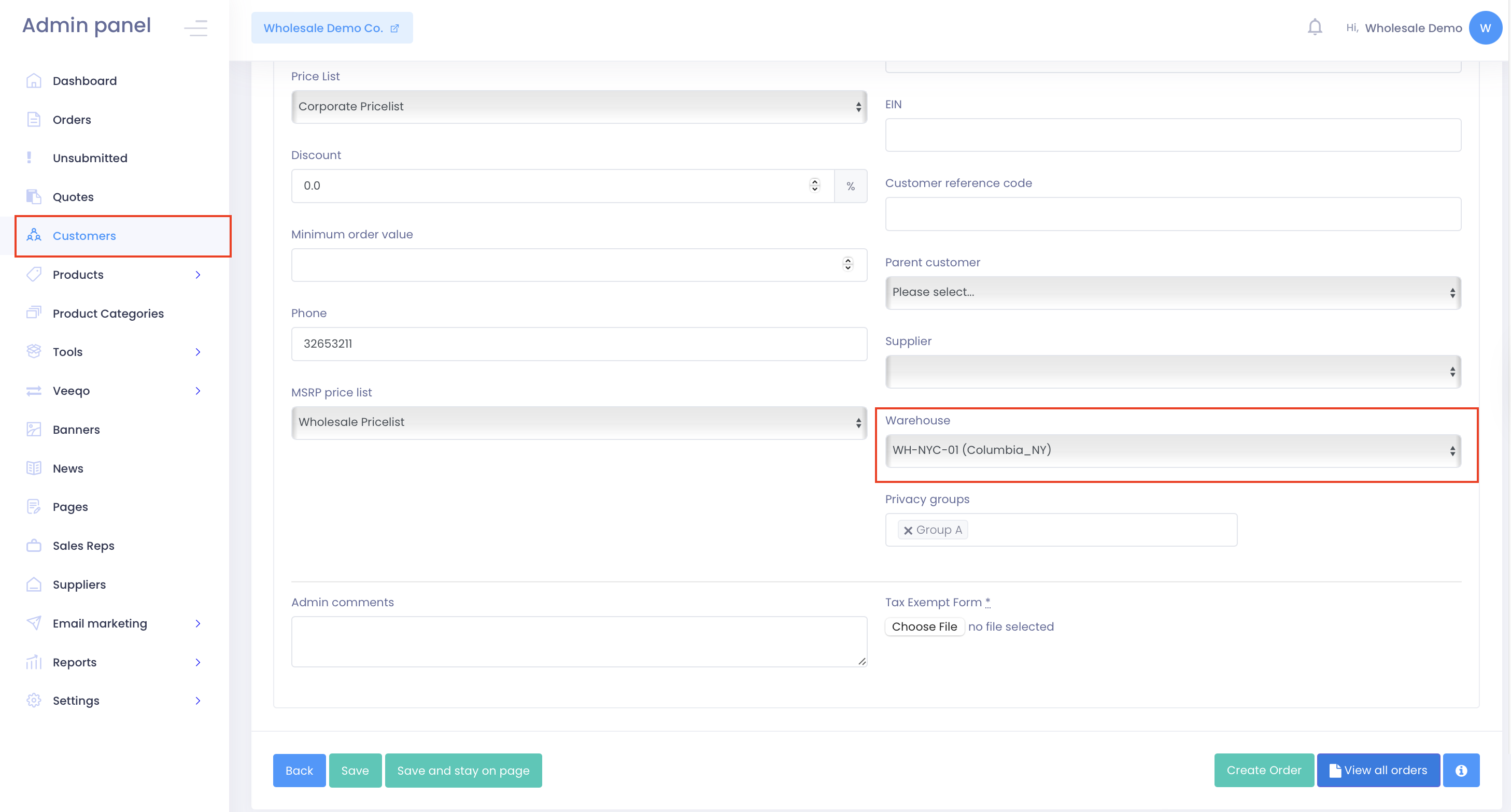Screen dimensions: 1511x812
Task: Click the Dashboard home icon
Action: (x=34, y=81)
